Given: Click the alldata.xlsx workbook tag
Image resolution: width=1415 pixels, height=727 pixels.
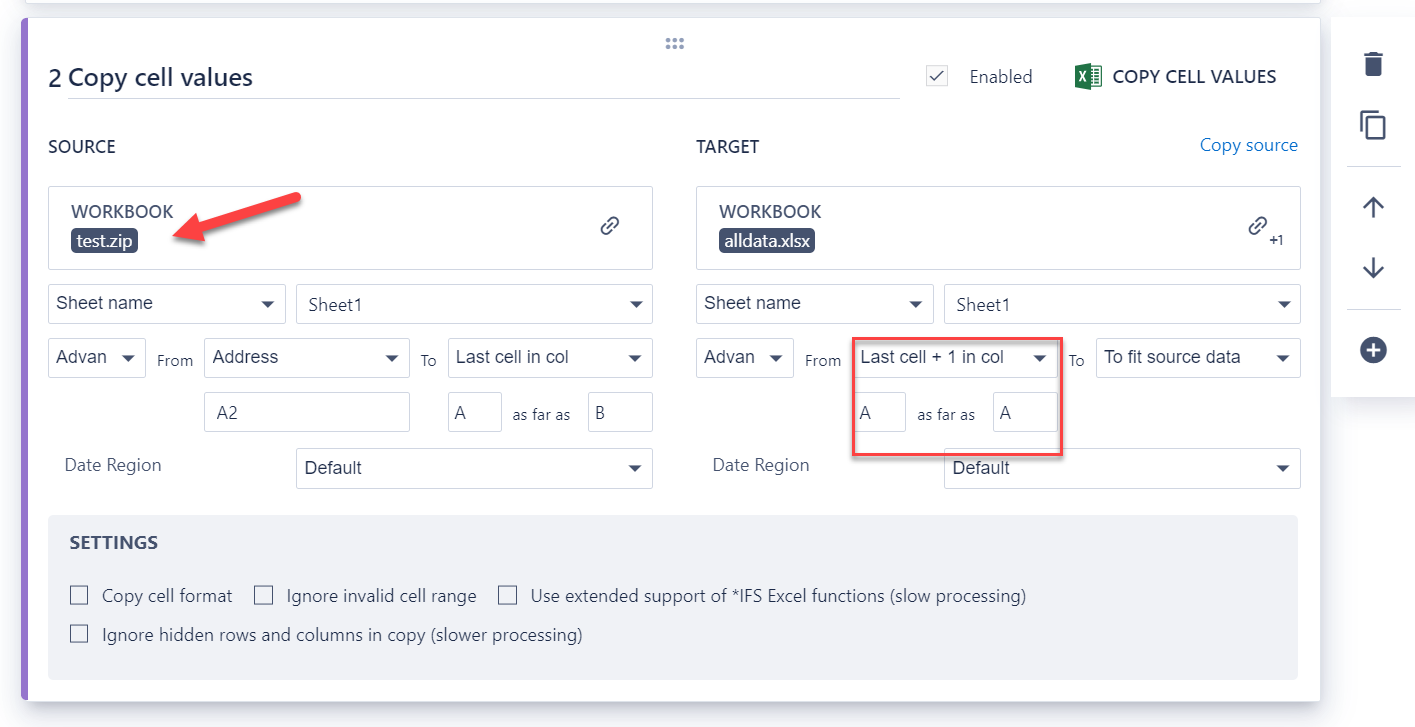Looking at the screenshot, I should coord(766,240).
